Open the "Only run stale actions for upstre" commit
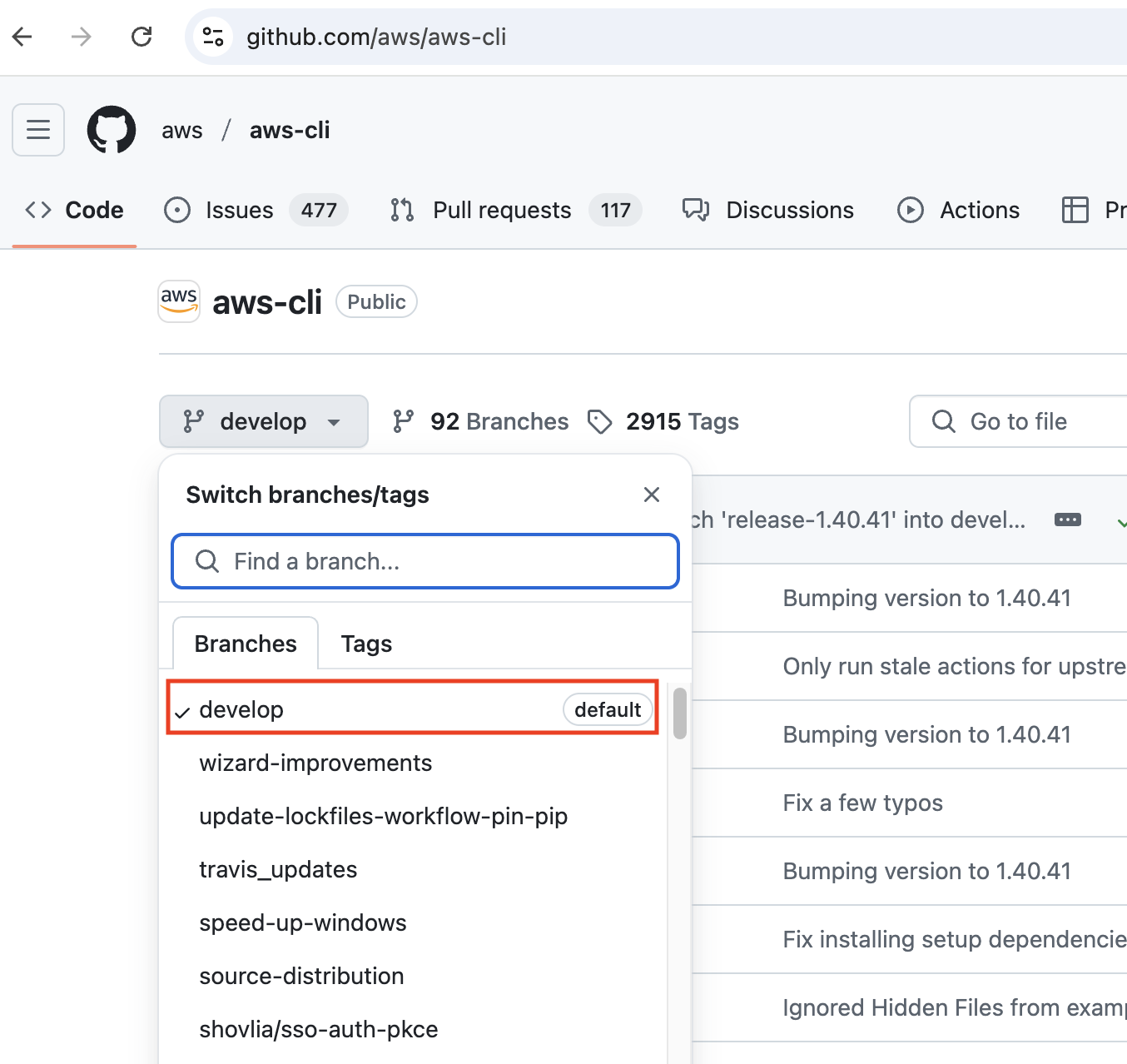1127x1064 pixels. tap(955, 666)
